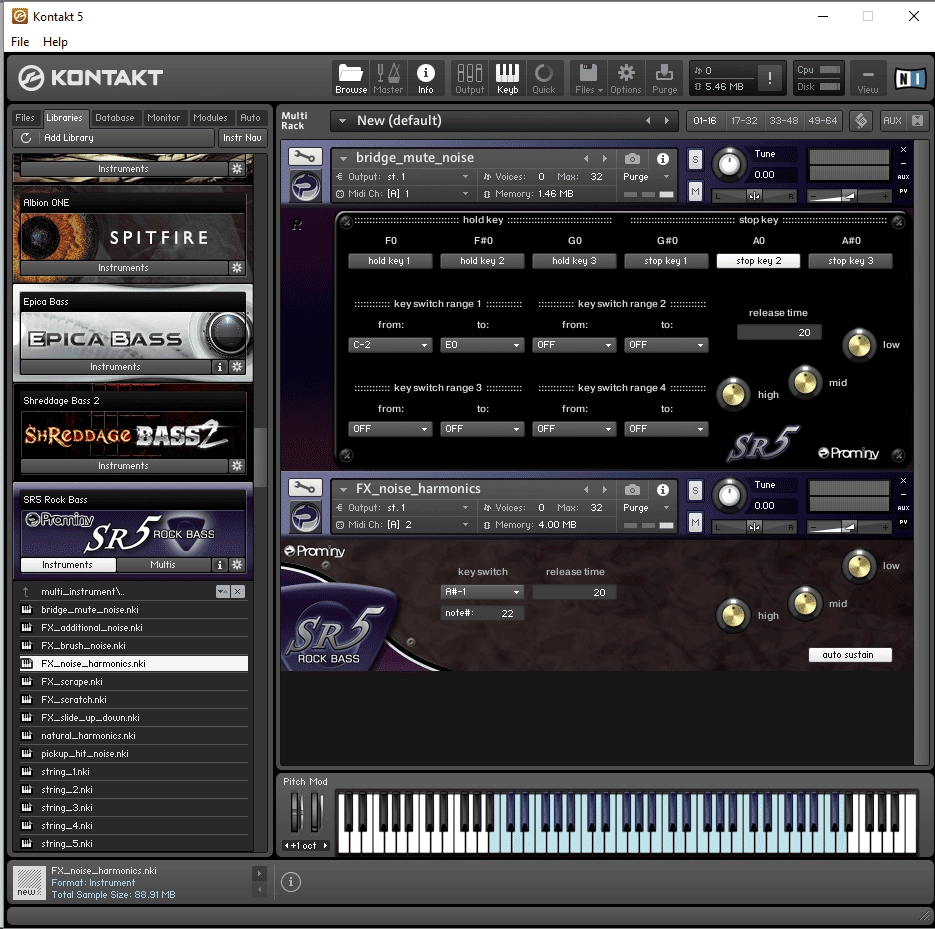Open the Options gear dialog
Viewport: 935px width, 929px height.
626,78
